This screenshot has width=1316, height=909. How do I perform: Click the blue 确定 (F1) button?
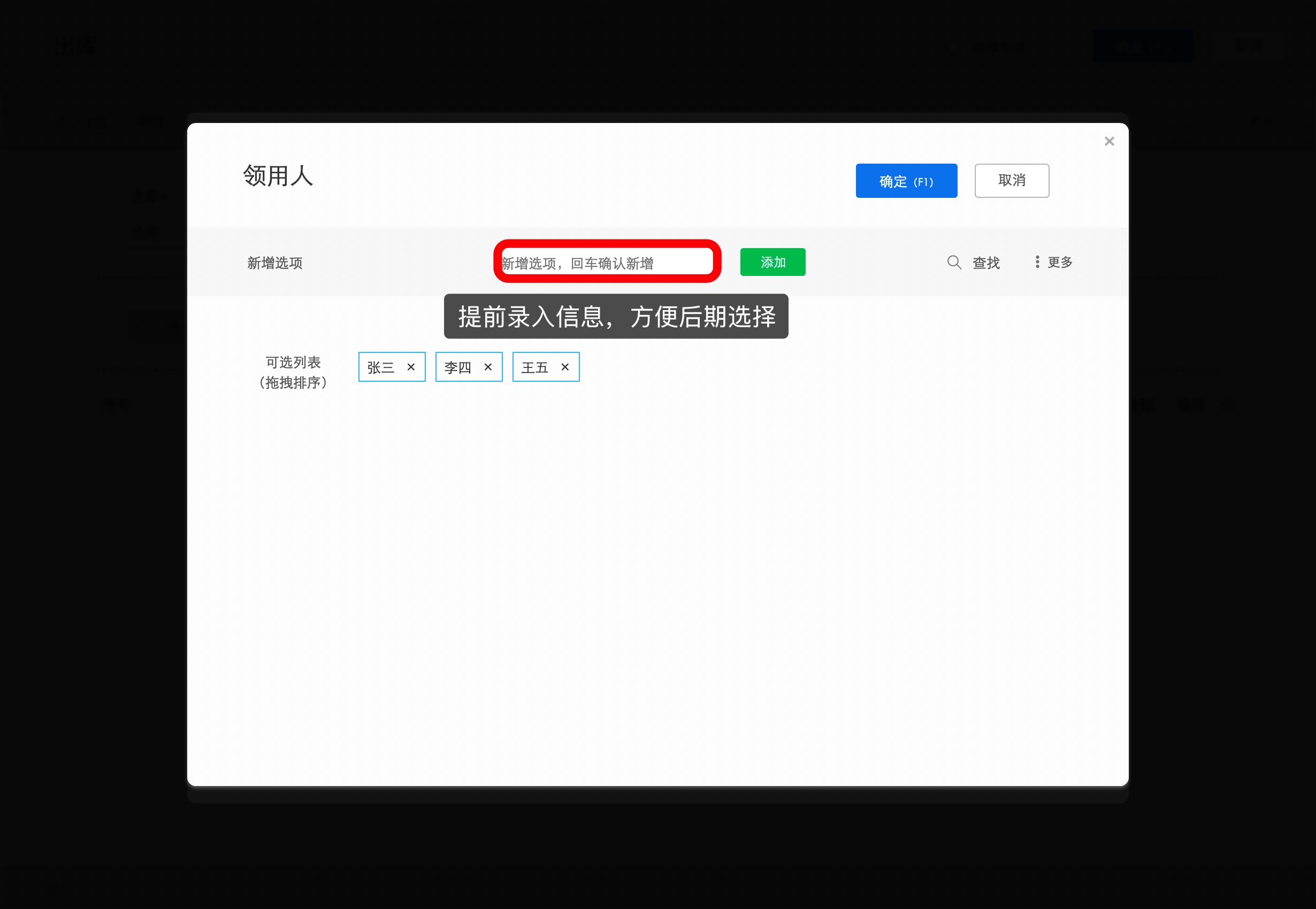click(x=906, y=181)
